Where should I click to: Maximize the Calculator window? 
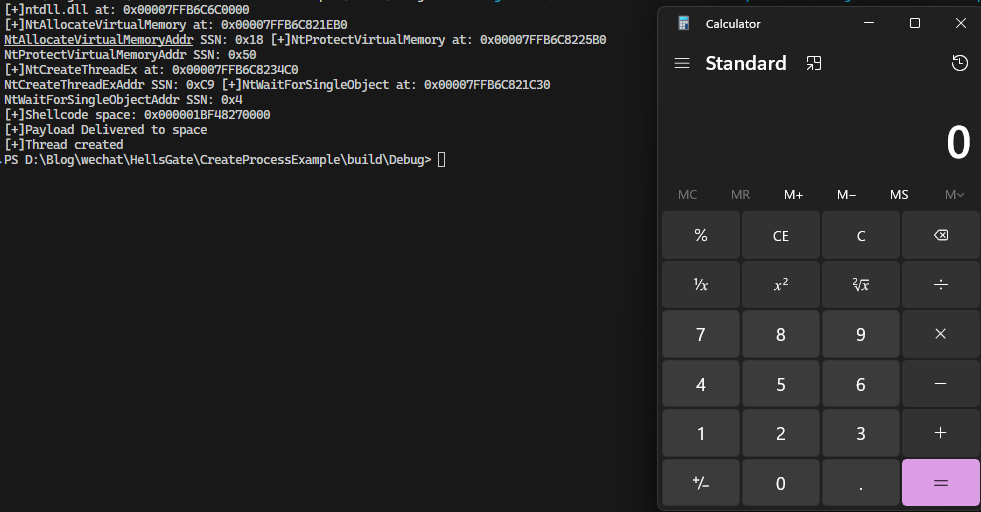(x=915, y=23)
